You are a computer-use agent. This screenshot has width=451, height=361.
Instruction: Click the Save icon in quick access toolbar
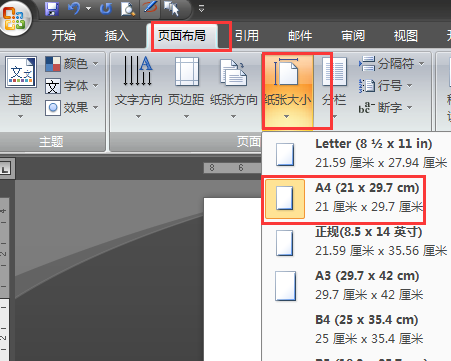click(52, 9)
